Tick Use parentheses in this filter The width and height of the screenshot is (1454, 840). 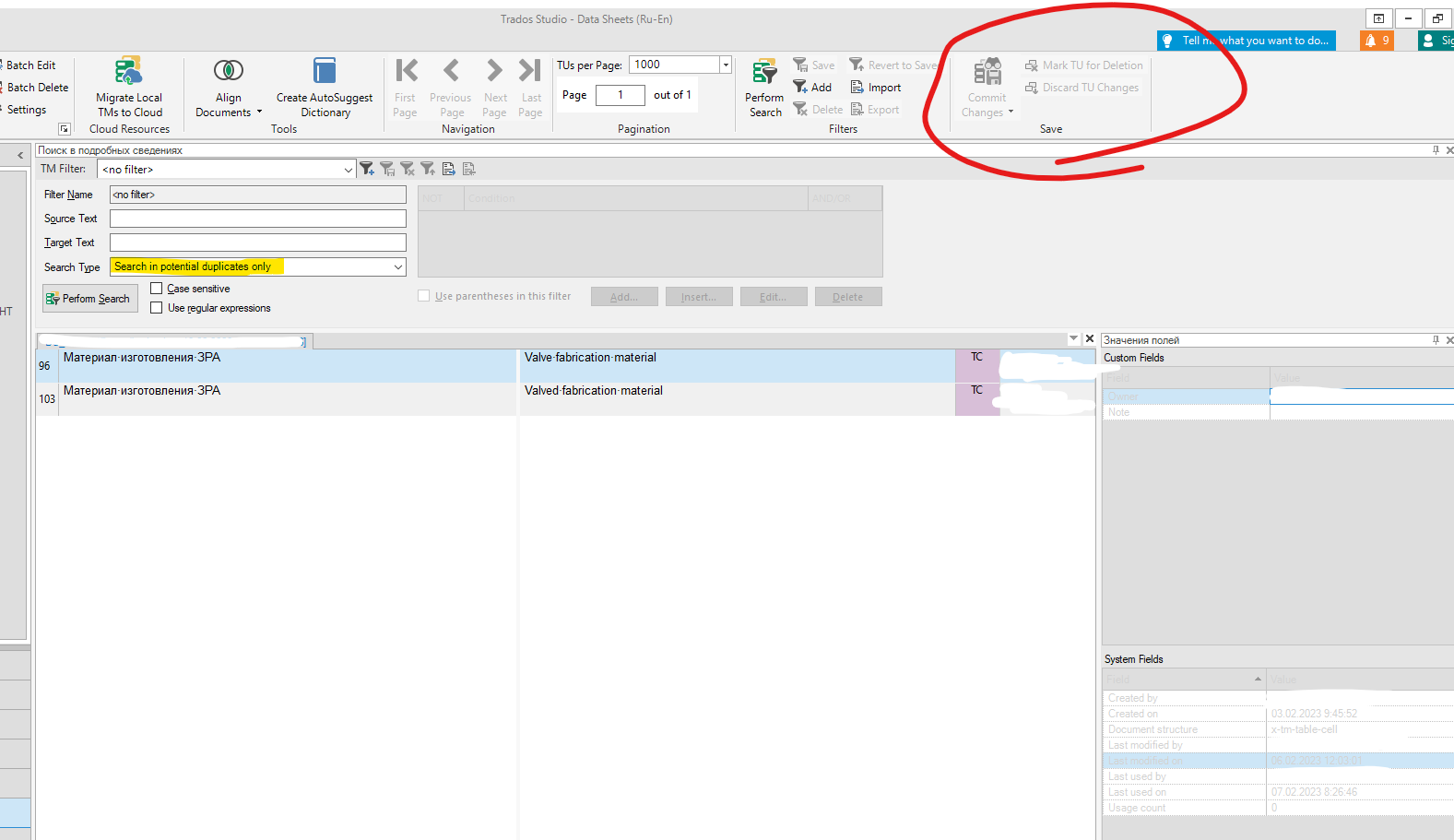tap(424, 296)
